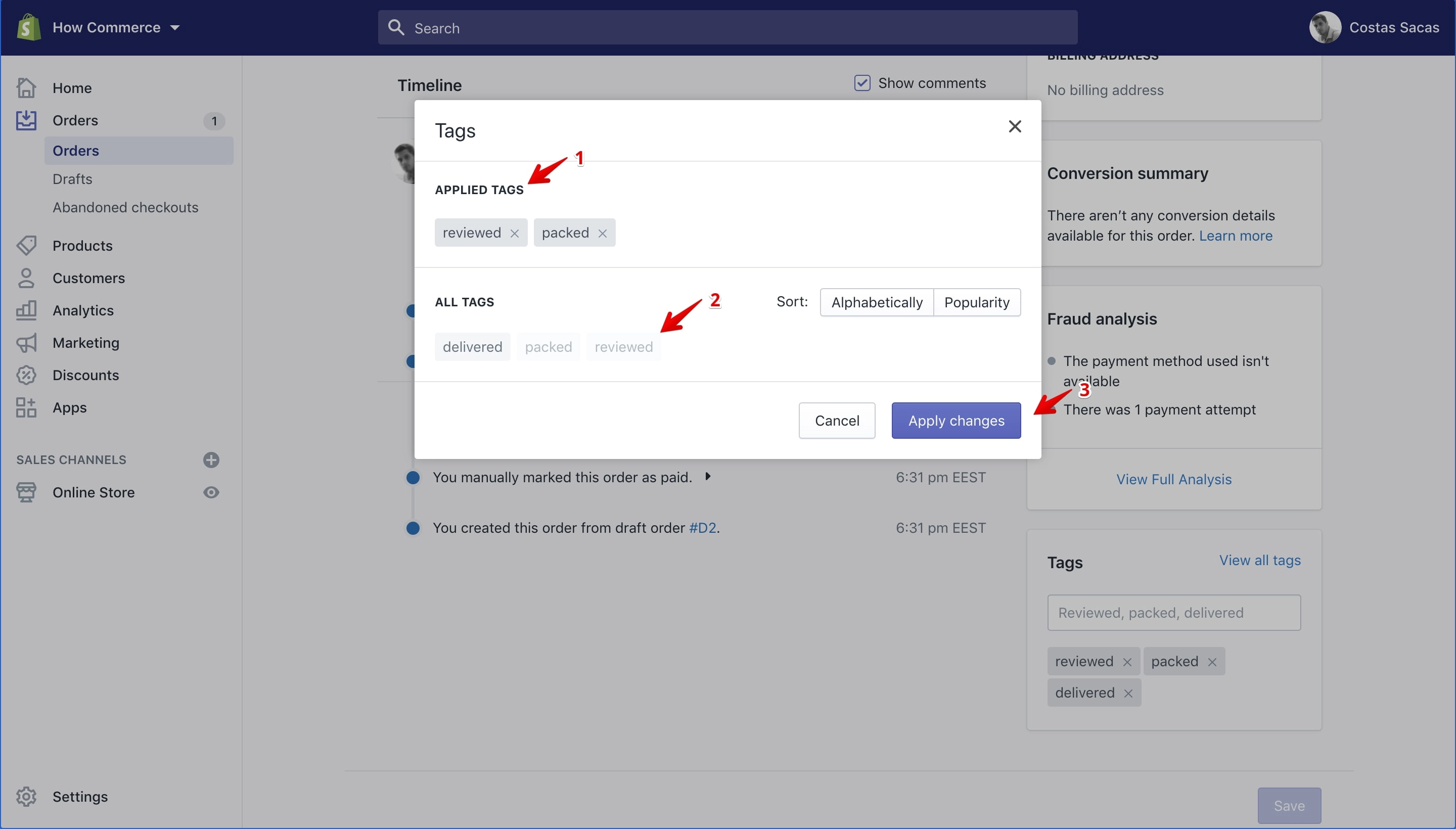This screenshot has width=1456, height=829.
Task: Click the Analytics bar chart icon
Action: point(26,310)
